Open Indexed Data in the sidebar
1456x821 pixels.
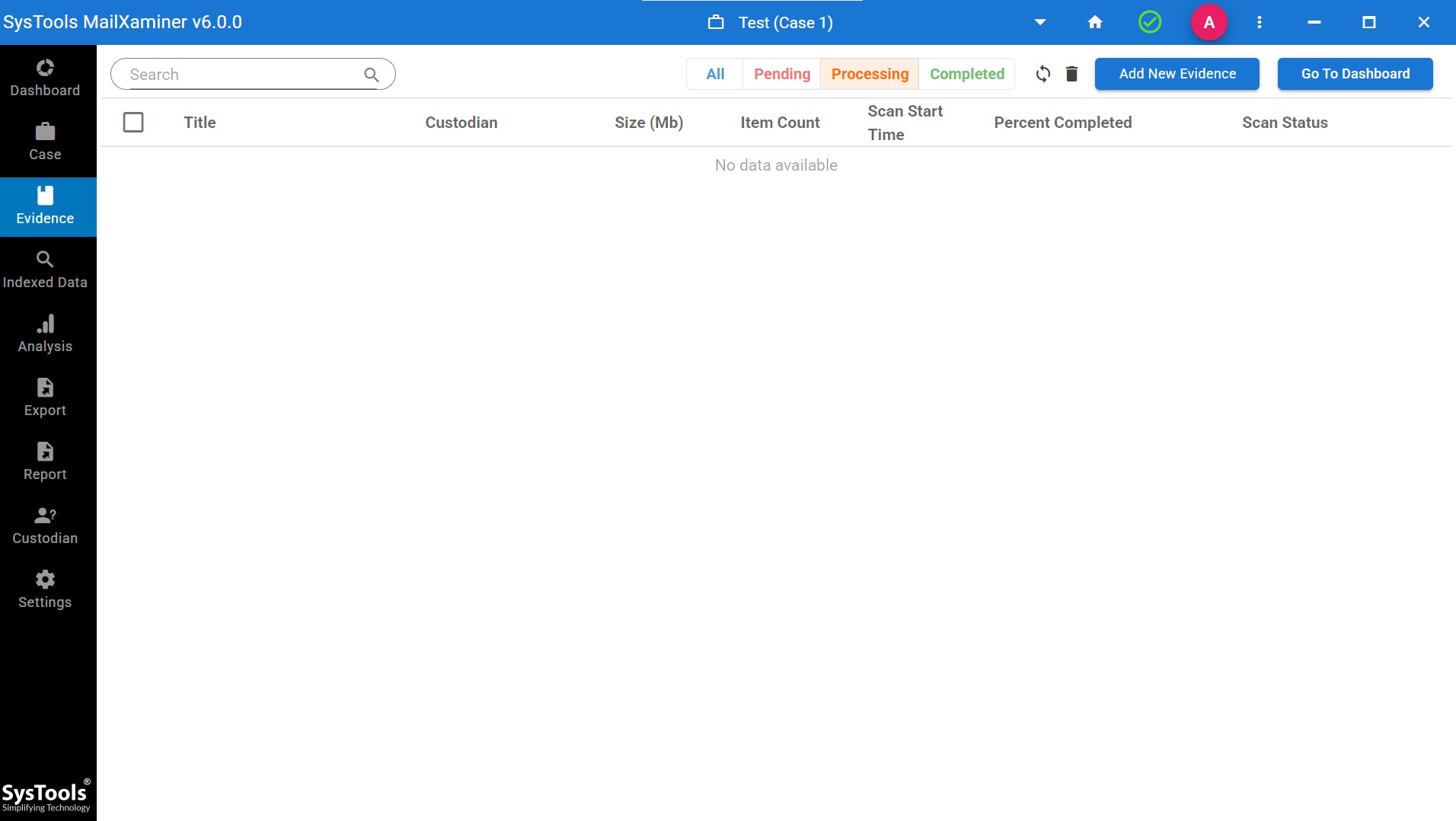pos(45,270)
